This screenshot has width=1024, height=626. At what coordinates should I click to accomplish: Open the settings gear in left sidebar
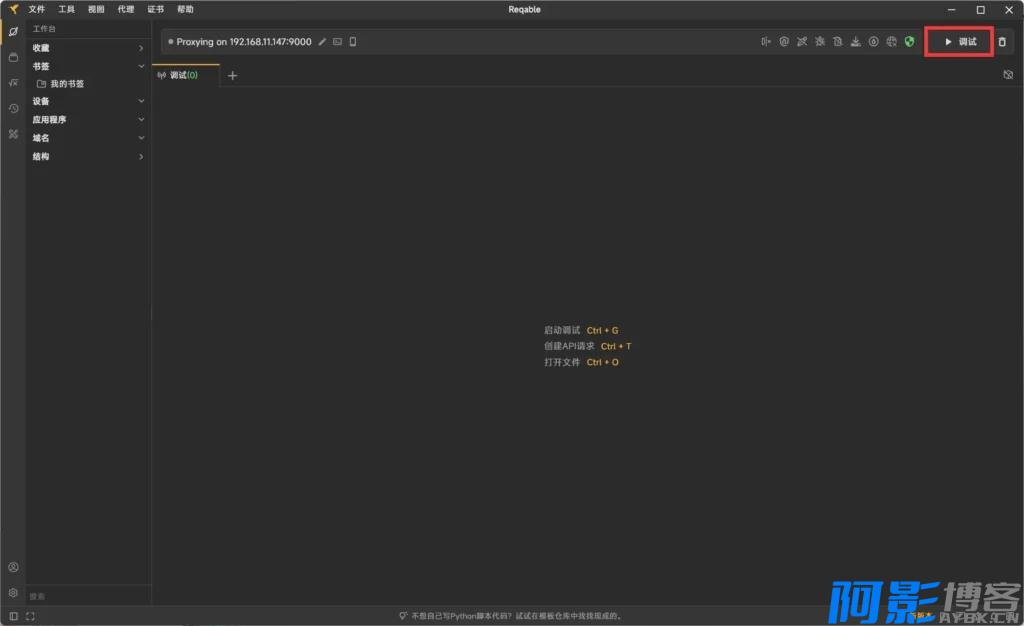(x=13, y=592)
